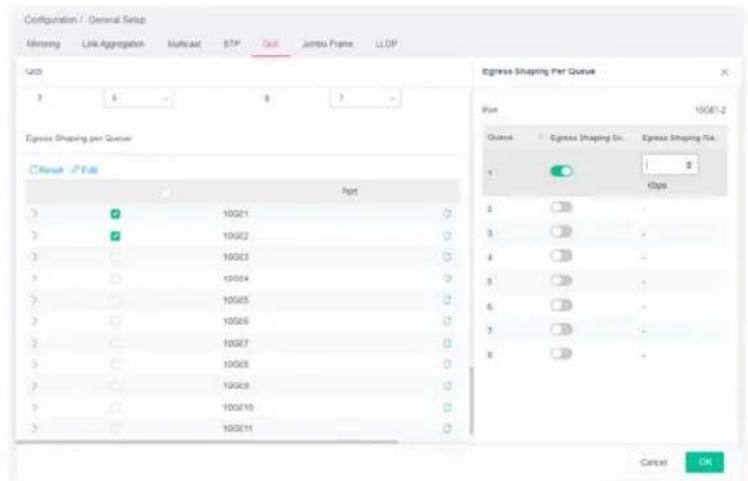The height and width of the screenshot is (481, 748).
Task: Click the rate stepper arrows for queue 1
Action: tap(689, 165)
